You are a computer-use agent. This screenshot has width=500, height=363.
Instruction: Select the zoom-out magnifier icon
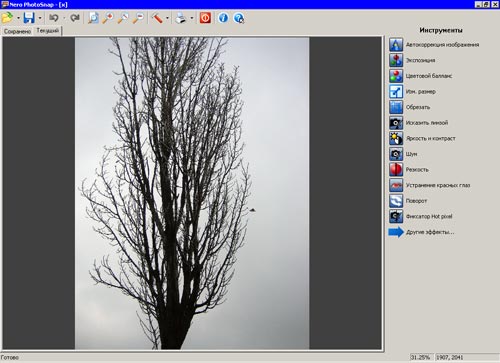(138, 18)
